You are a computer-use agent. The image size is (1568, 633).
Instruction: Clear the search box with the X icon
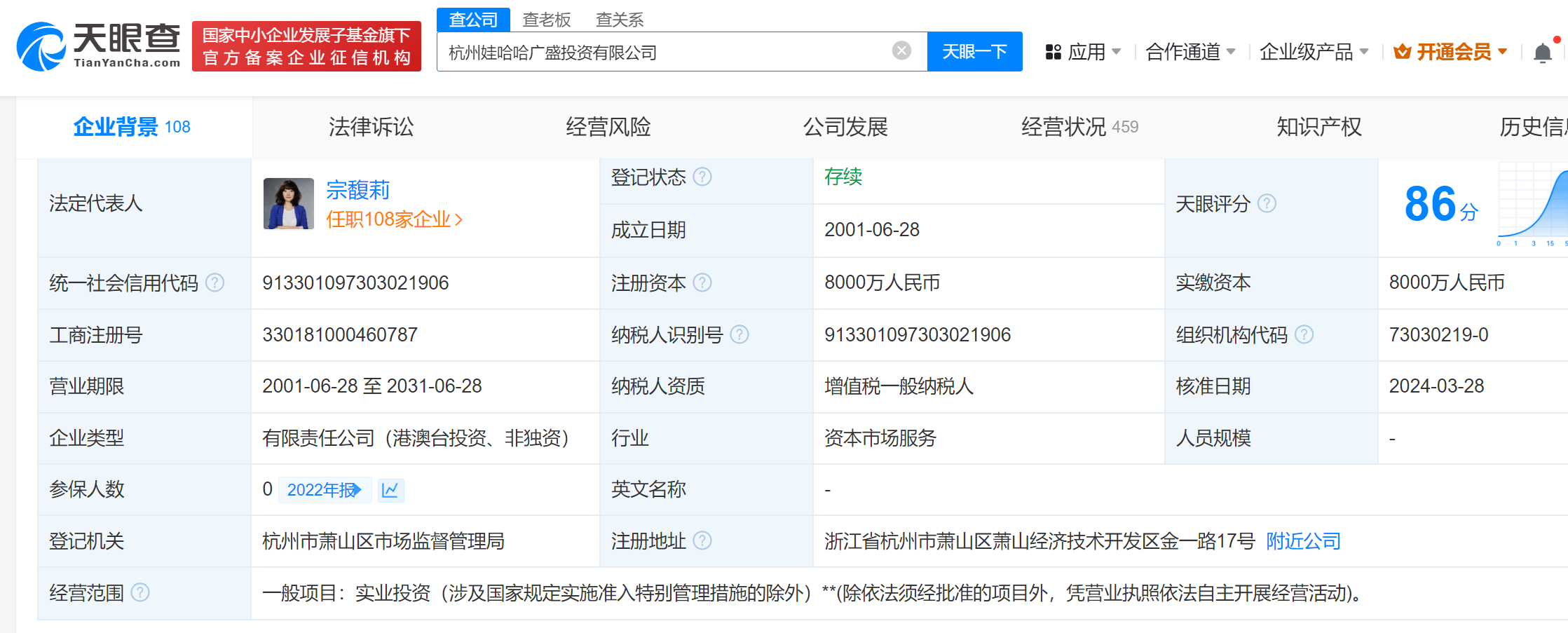pyautogui.click(x=901, y=50)
